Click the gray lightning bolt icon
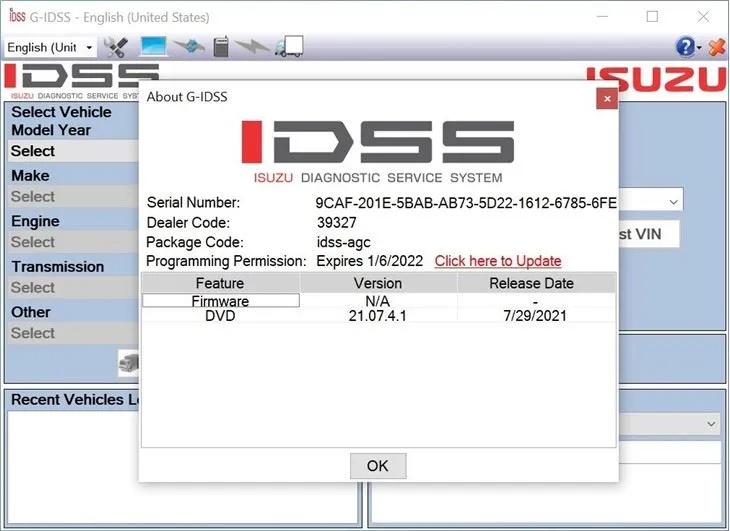 point(252,47)
